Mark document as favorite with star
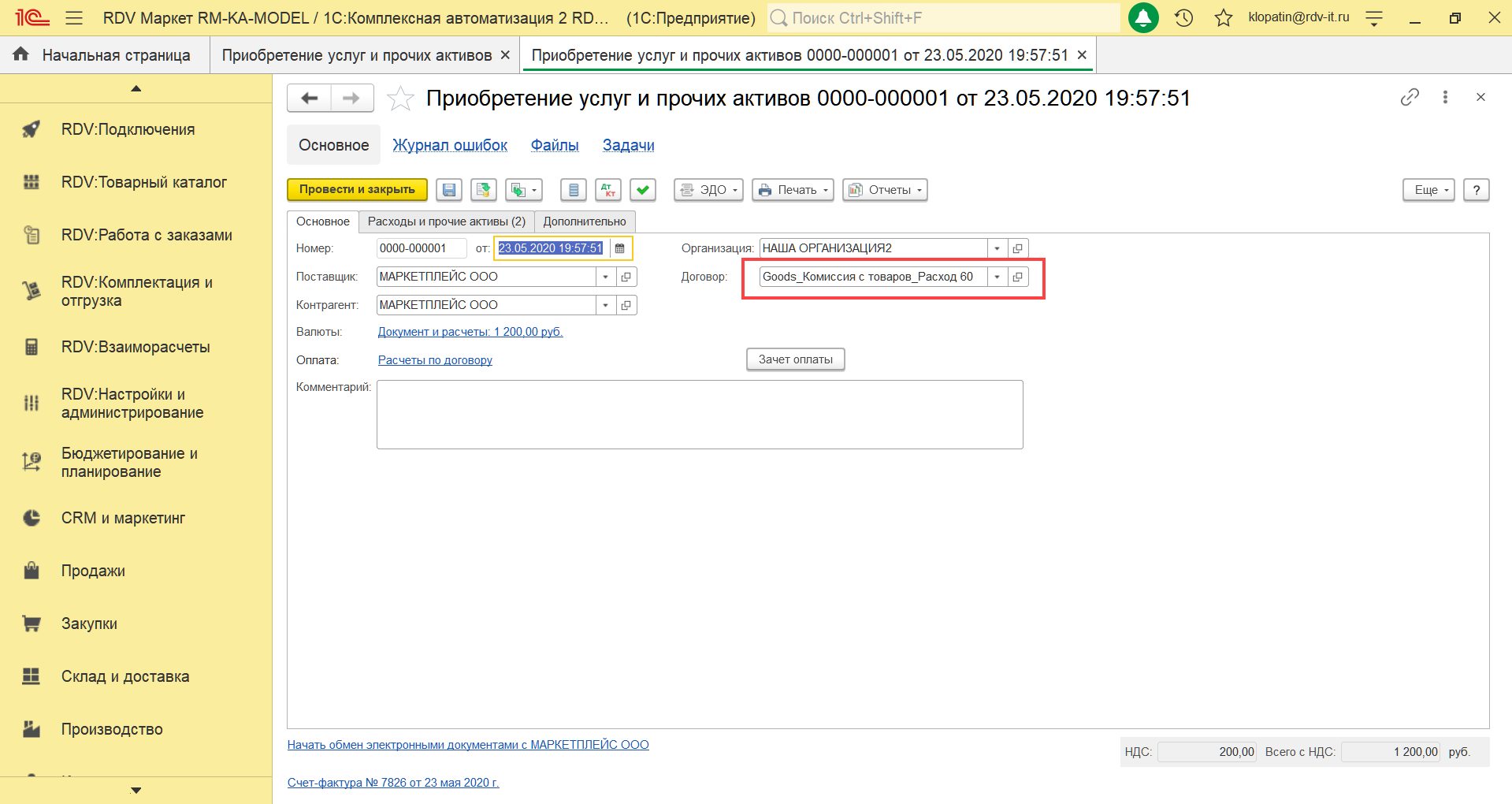The image size is (1512, 804). 400,99
